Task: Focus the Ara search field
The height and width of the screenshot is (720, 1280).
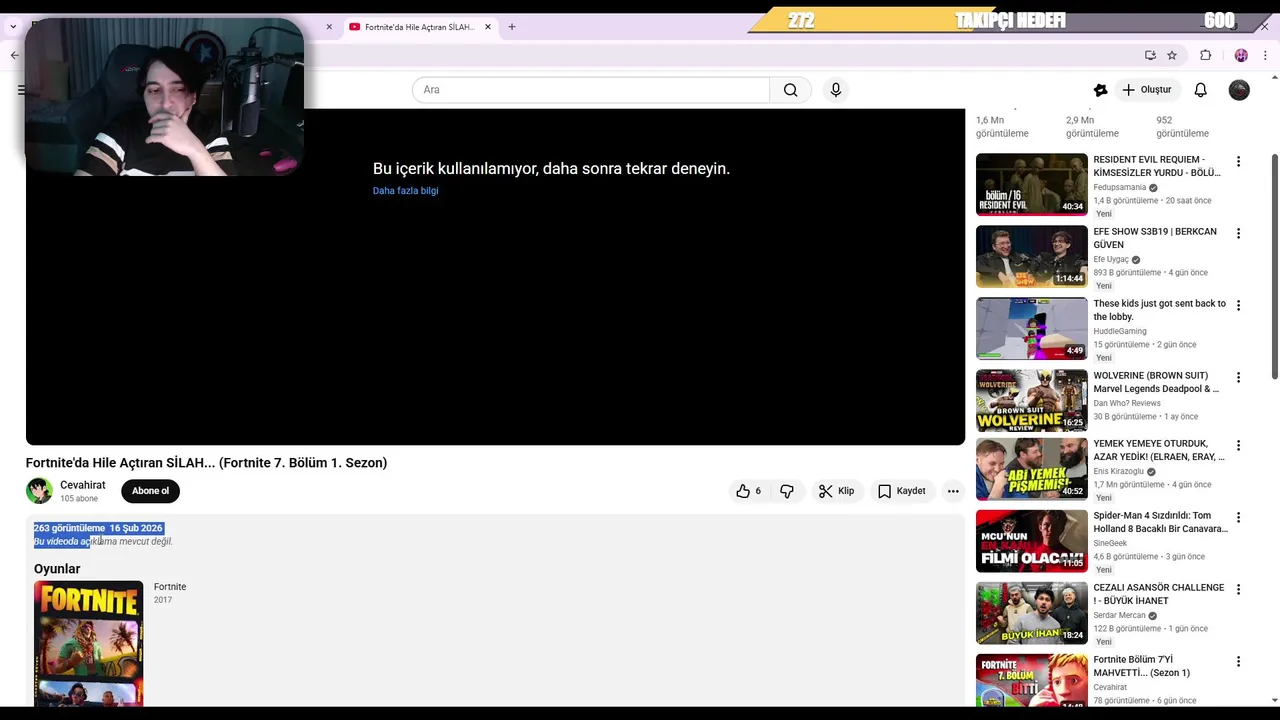Action: [590, 90]
